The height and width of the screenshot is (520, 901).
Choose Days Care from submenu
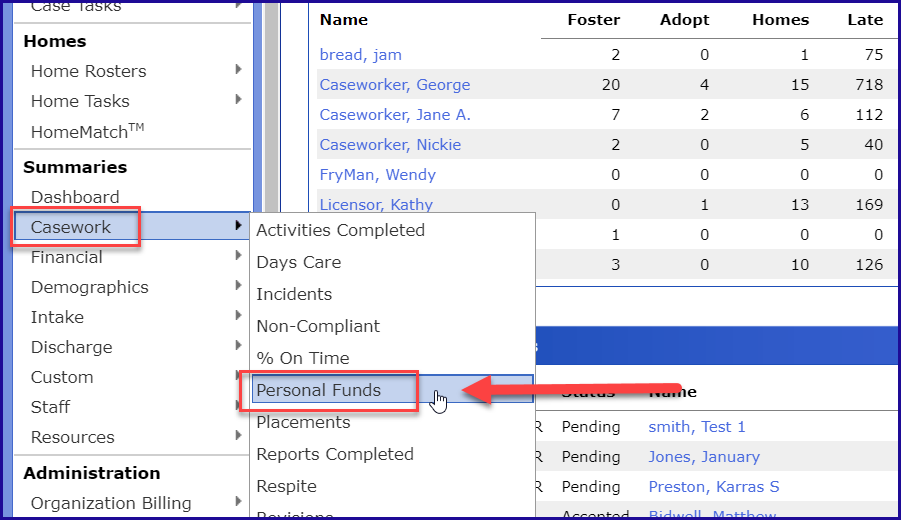(x=299, y=263)
